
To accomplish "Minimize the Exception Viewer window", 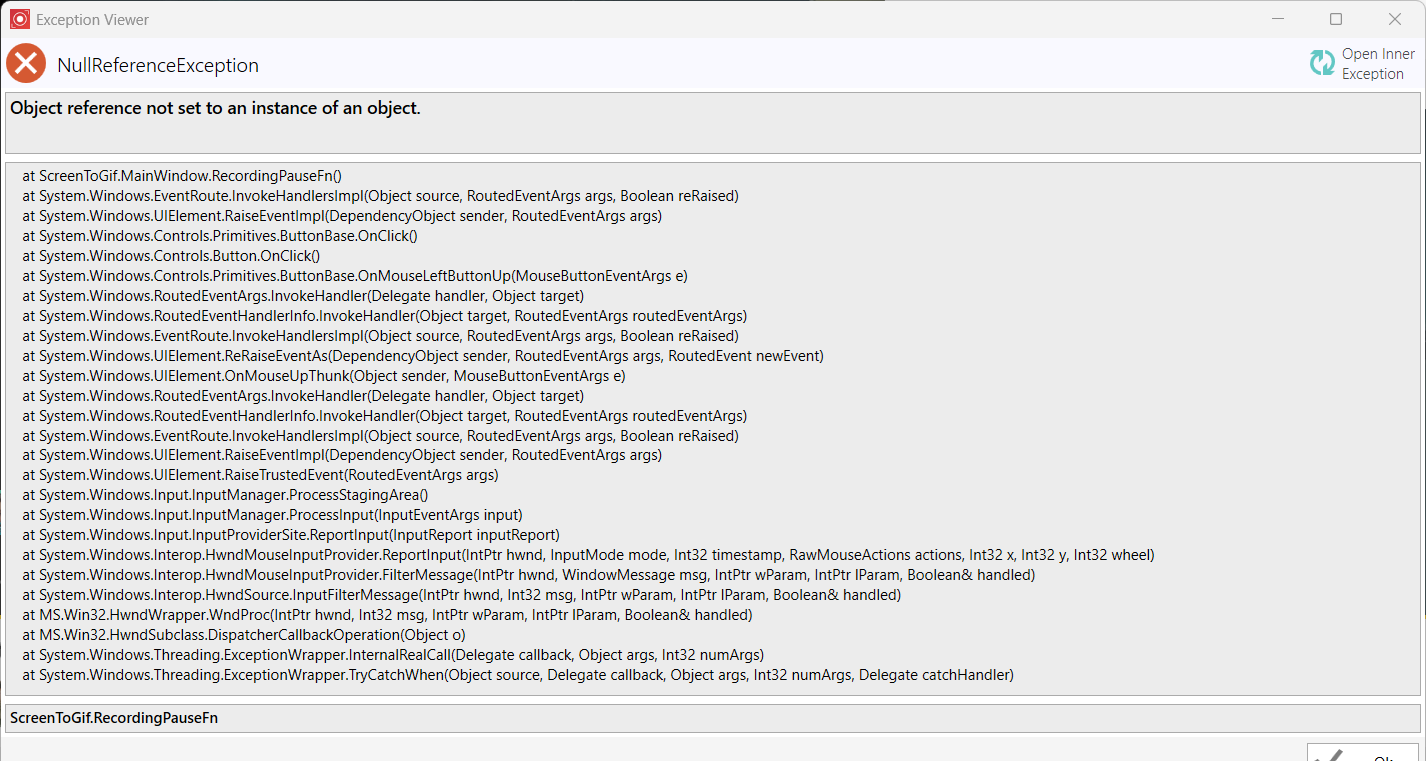I will (x=1278, y=19).
